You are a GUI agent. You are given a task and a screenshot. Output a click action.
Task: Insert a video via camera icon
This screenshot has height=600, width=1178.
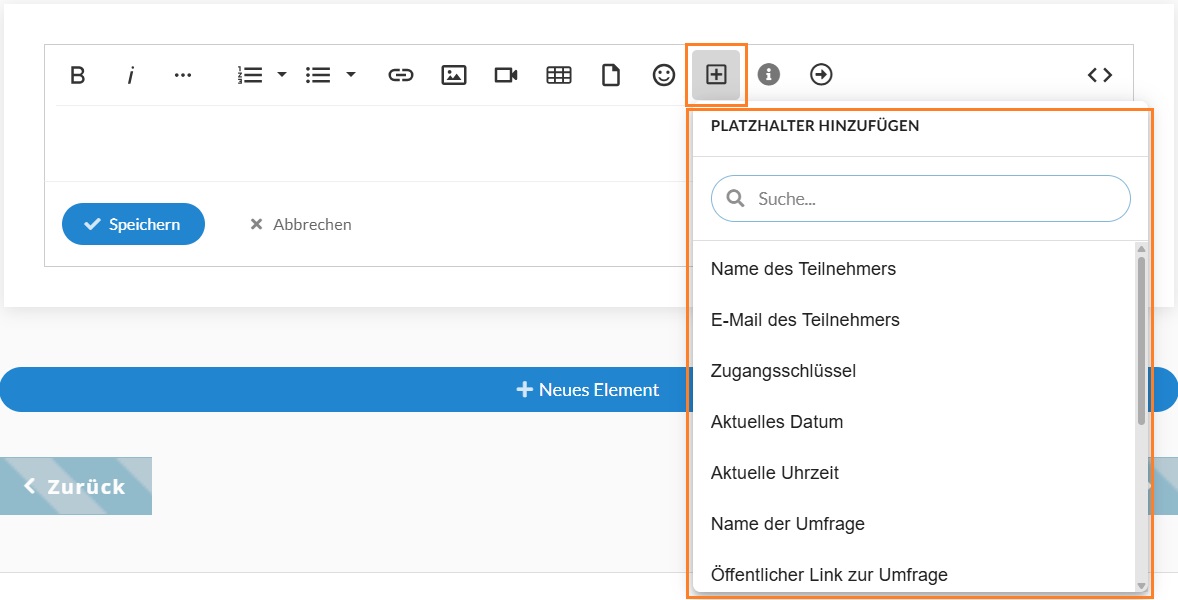click(506, 75)
